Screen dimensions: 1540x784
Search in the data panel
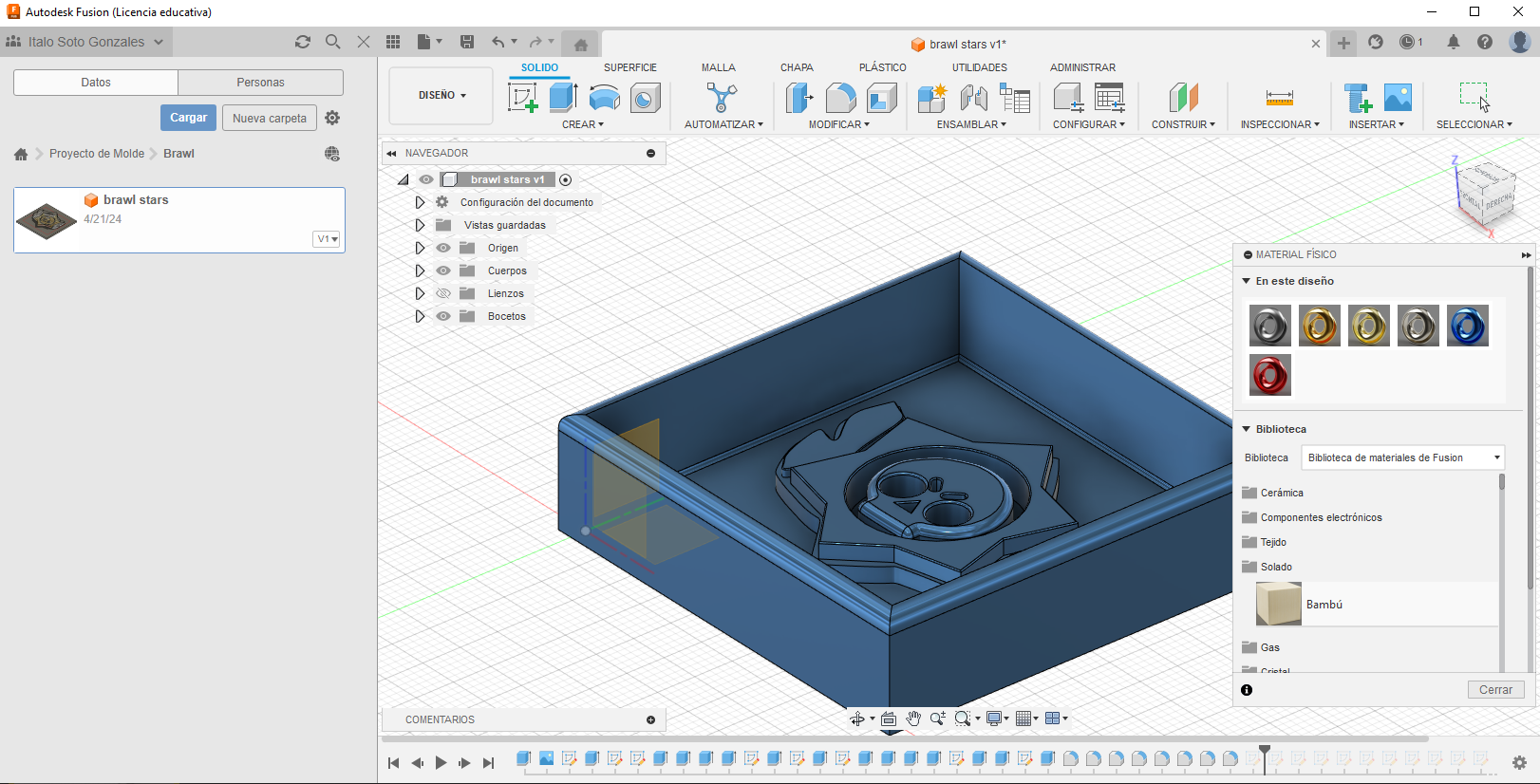333,42
